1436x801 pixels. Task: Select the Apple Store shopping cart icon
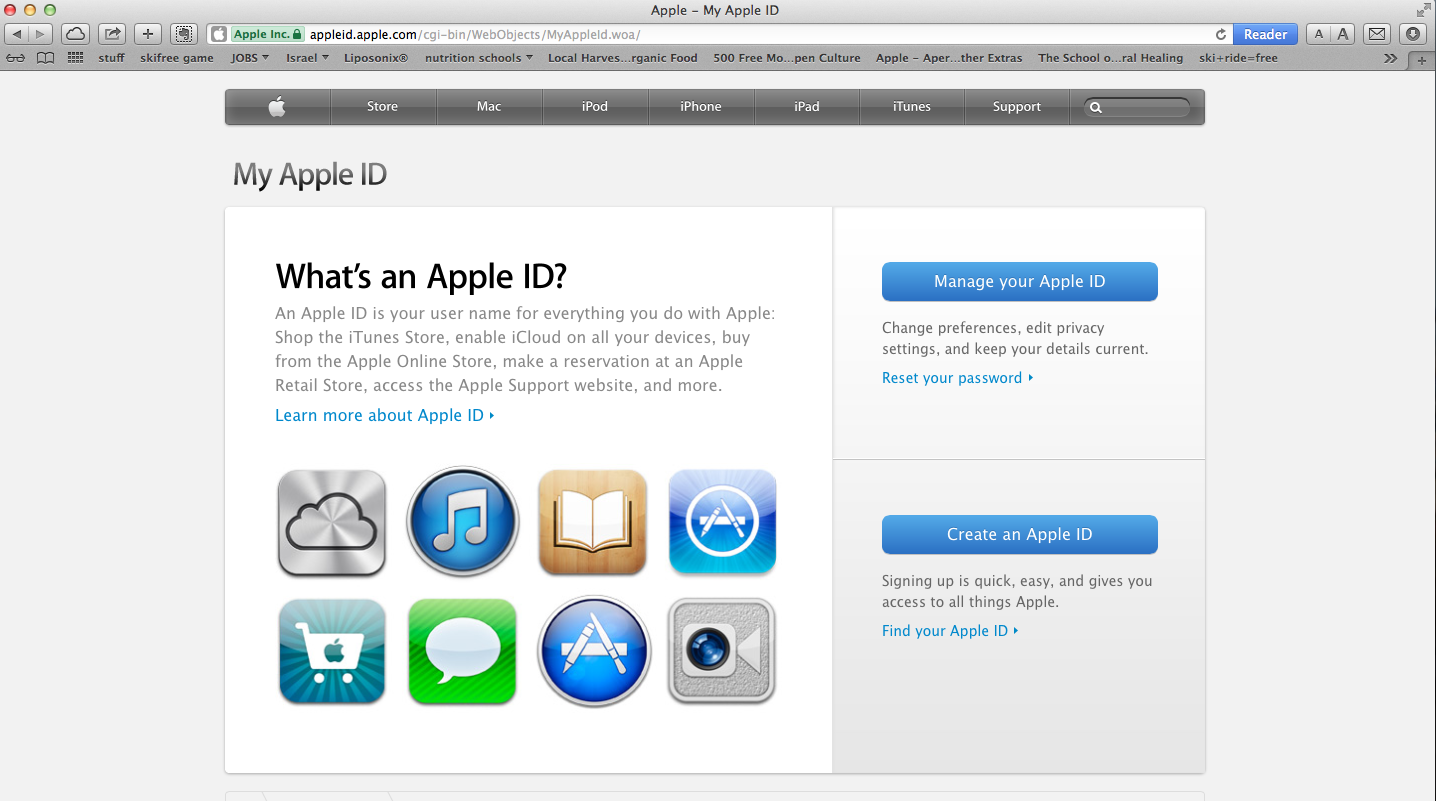click(x=331, y=651)
